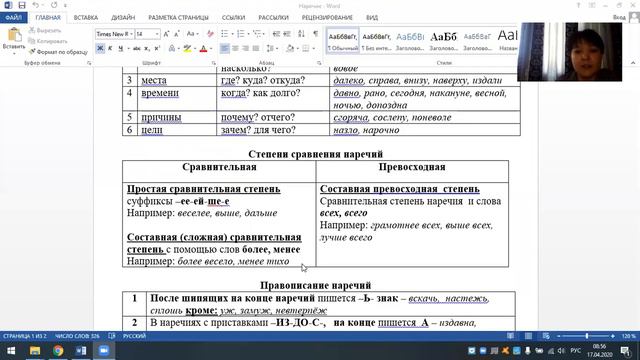
Task: Toggle show paragraph marks (¶)
Action: (316, 34)
